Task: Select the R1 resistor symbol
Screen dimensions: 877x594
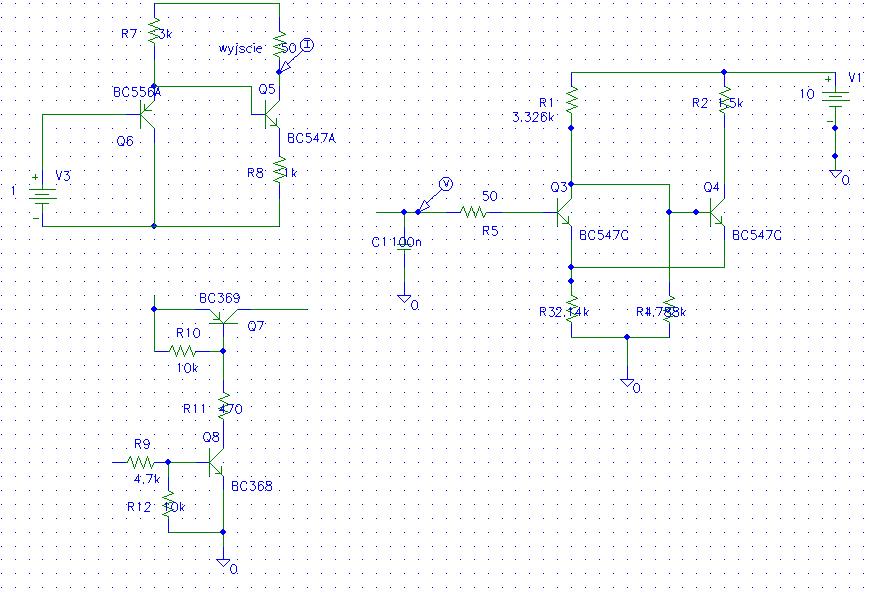Action: click(571, 101)
